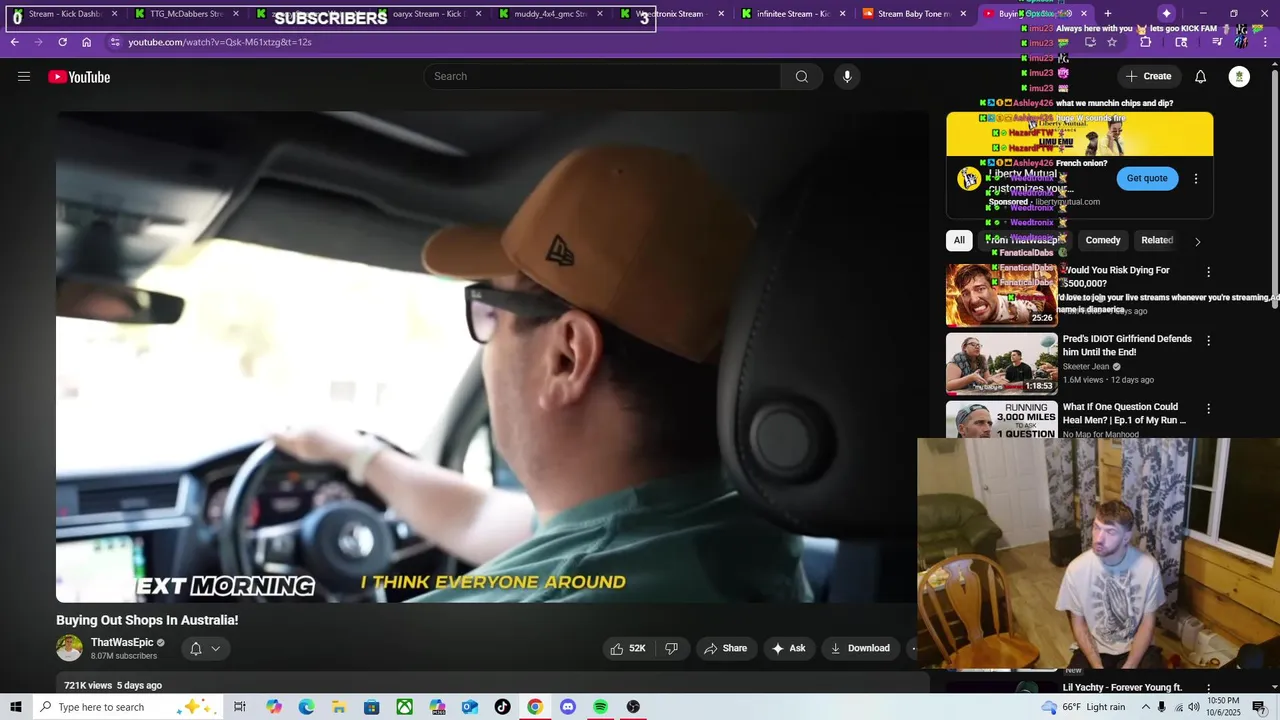Open Task View on the taskbar
Image resolution: width=1280 pixels, height=720 pixels.
click(x=240, y=707)
